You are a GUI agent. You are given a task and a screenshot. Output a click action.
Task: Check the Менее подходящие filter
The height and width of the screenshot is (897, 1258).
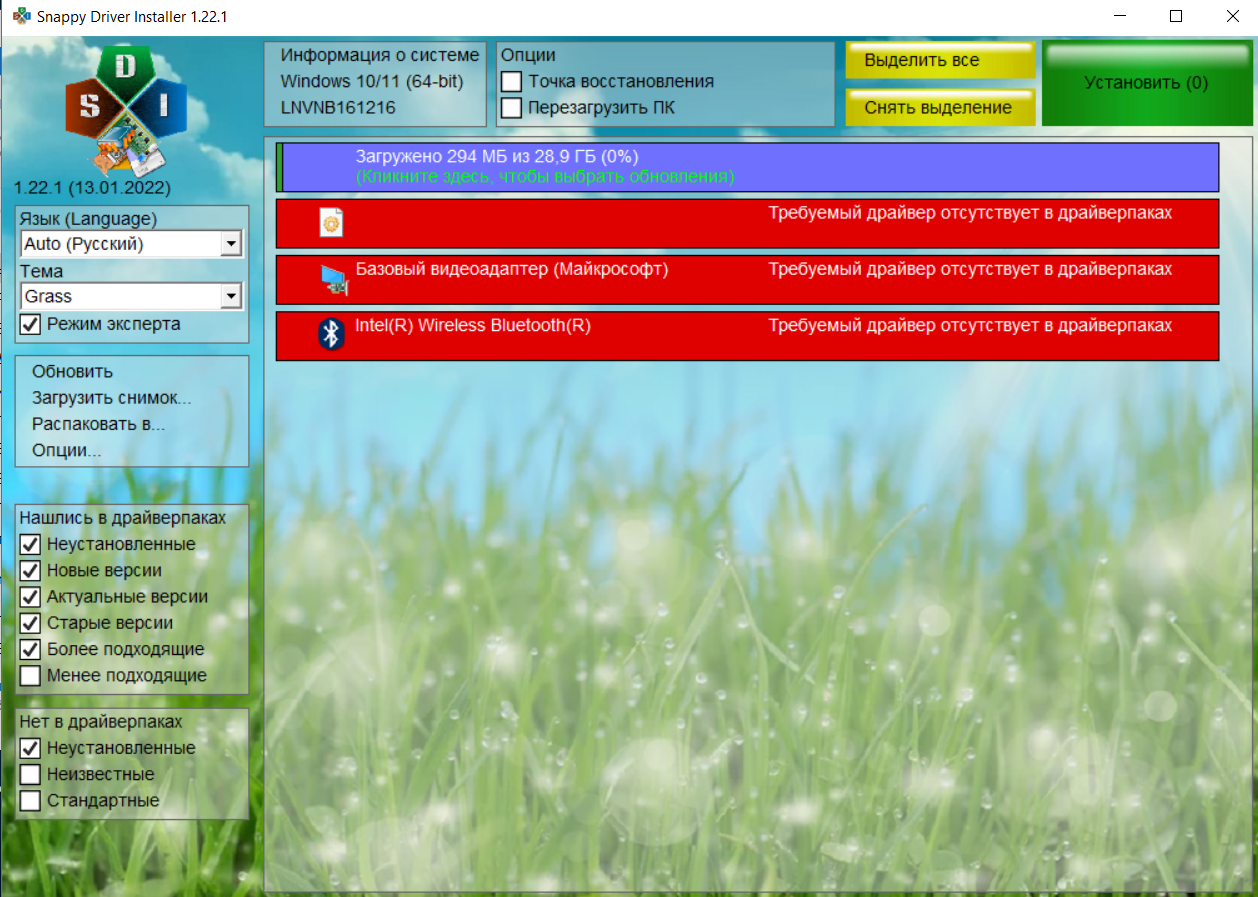[x=31, y=676]
